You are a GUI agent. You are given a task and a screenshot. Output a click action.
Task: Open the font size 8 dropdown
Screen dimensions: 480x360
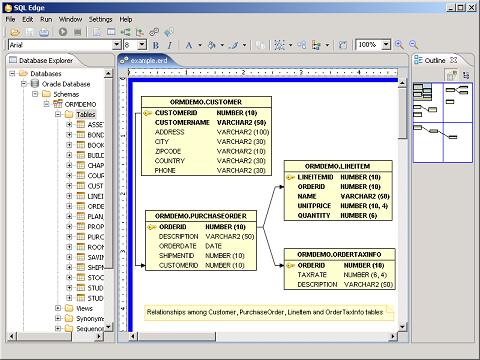[x=142, y=45]
